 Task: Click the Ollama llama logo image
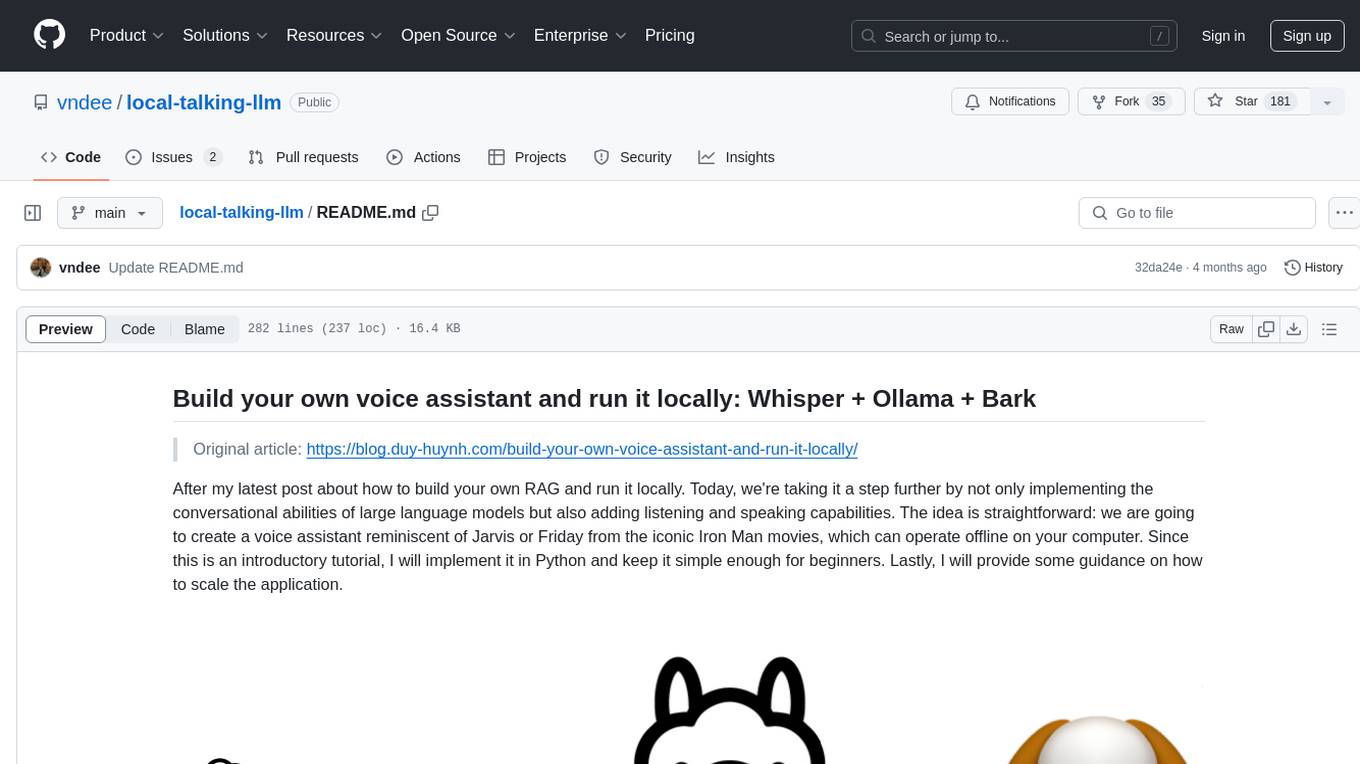[730, 709]
